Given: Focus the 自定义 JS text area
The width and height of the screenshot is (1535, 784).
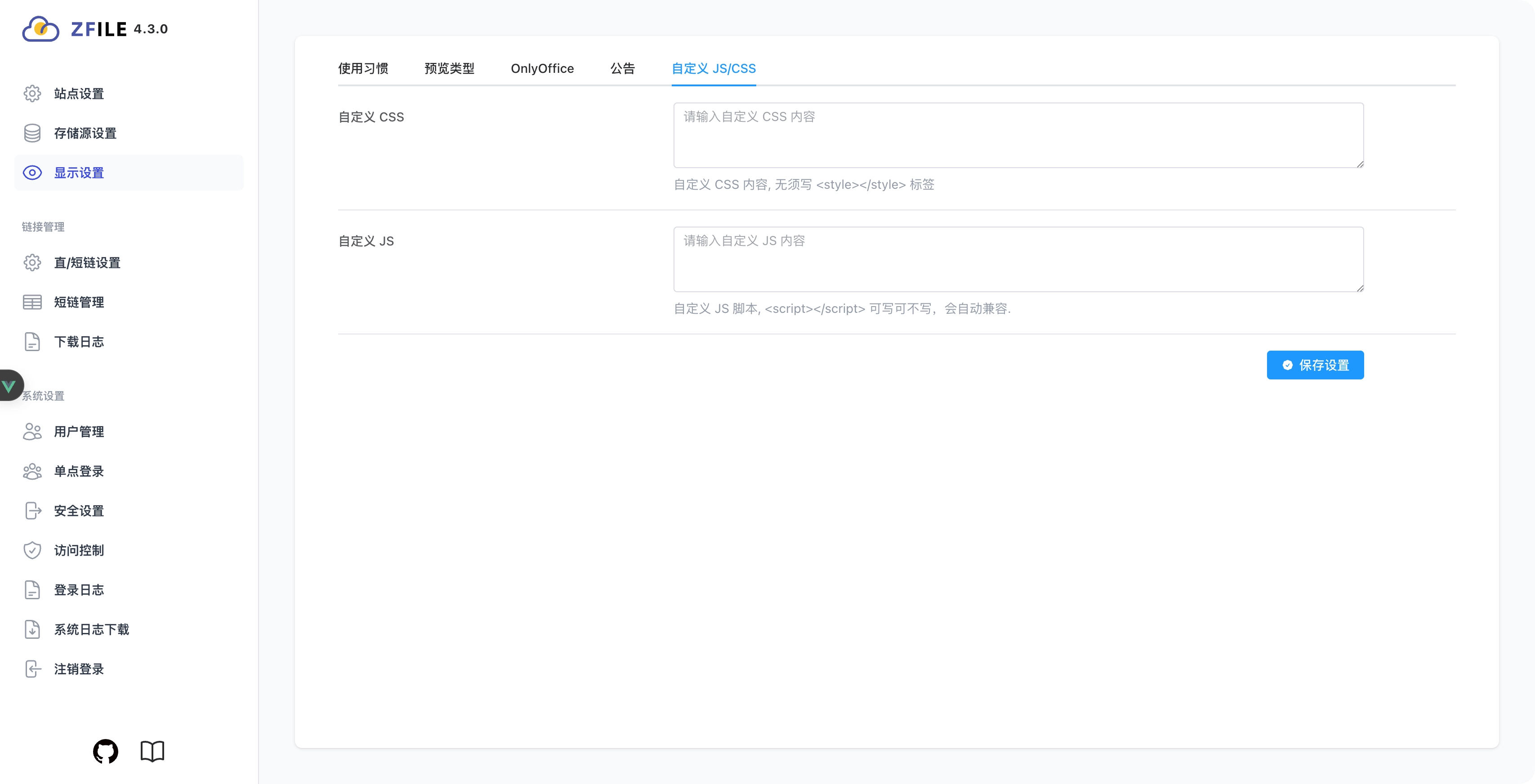Looking at the screenshot, I should (1018, 259).
